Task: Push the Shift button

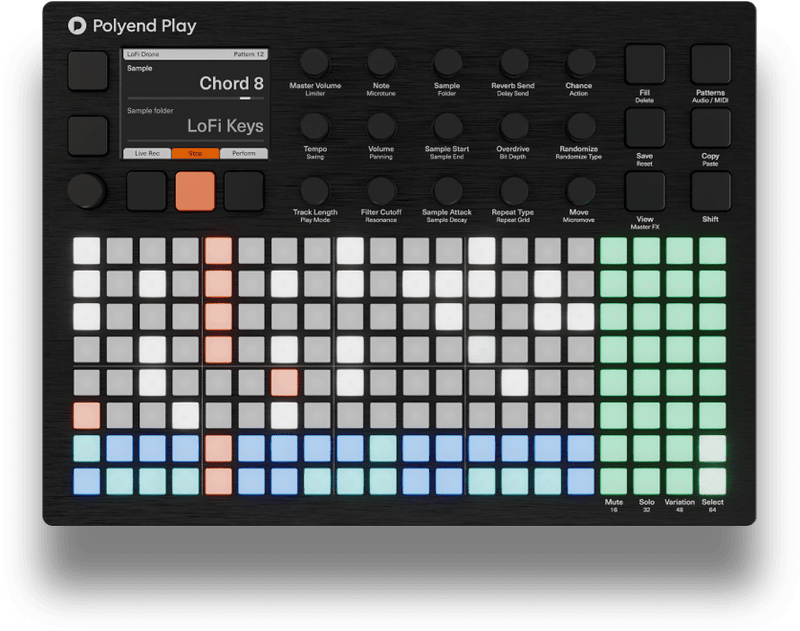Action: [711, 191]
